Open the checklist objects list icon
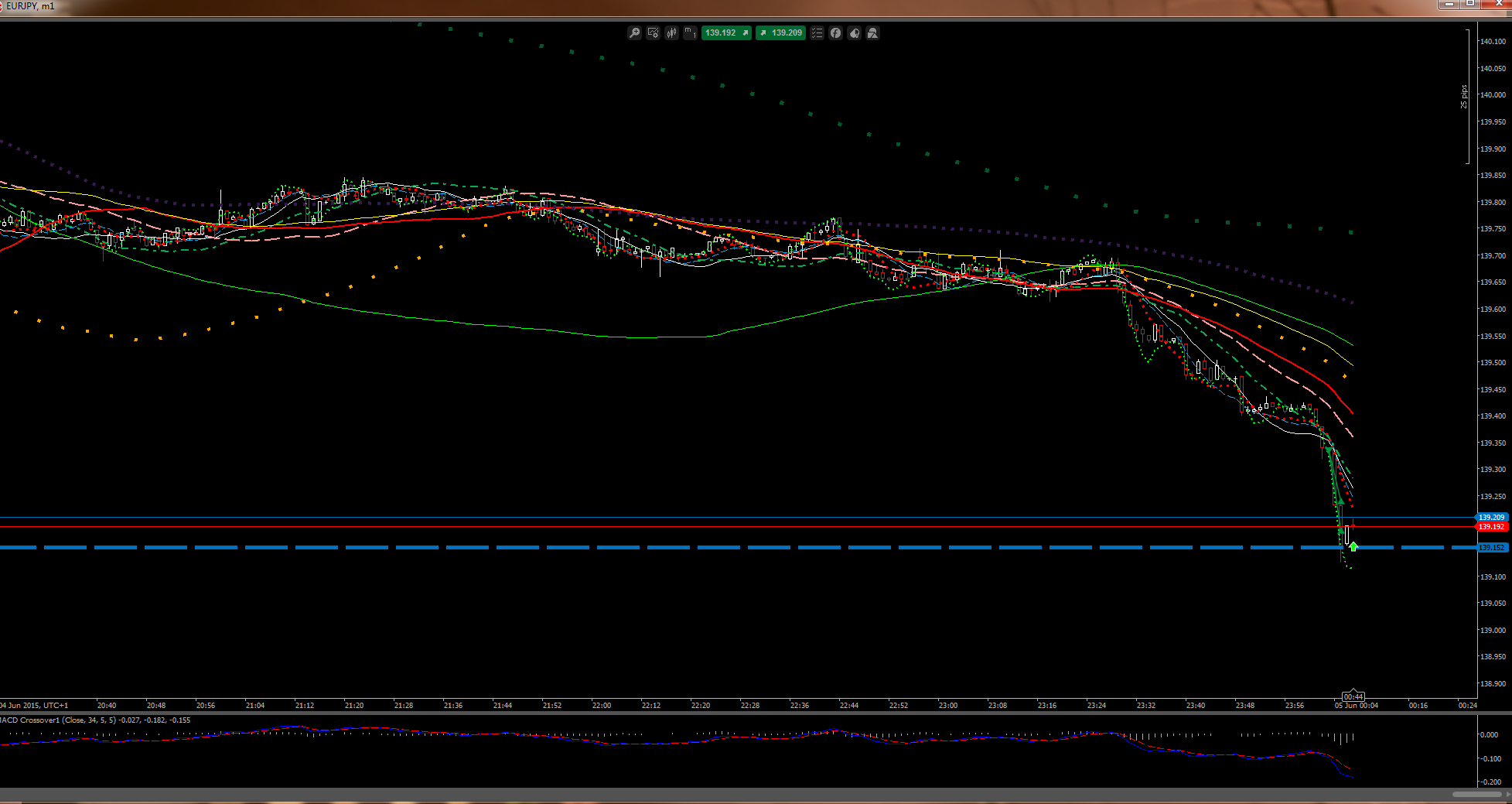This screenshot has height=804, width=1512. pyautogui.click(x=817, y=33)
